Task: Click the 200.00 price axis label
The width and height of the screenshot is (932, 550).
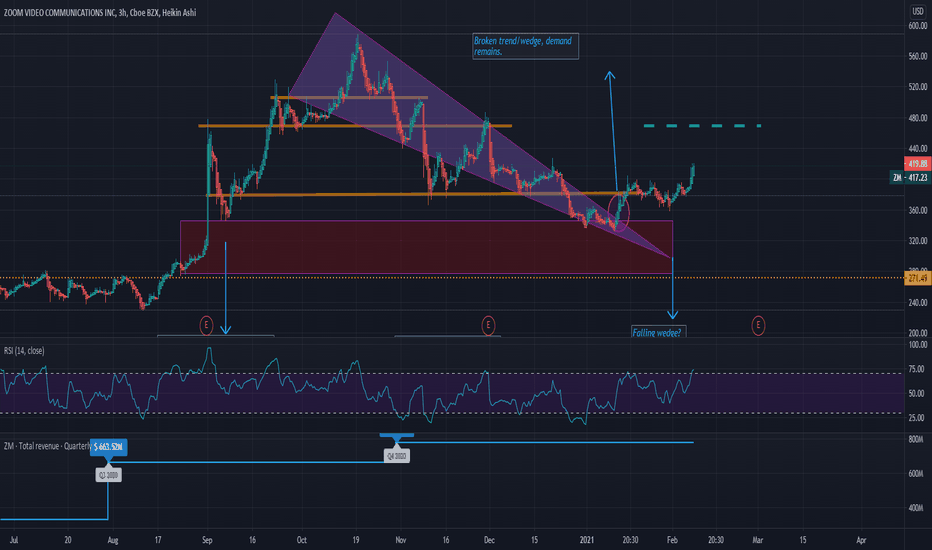Action: (x=917, y=333)
